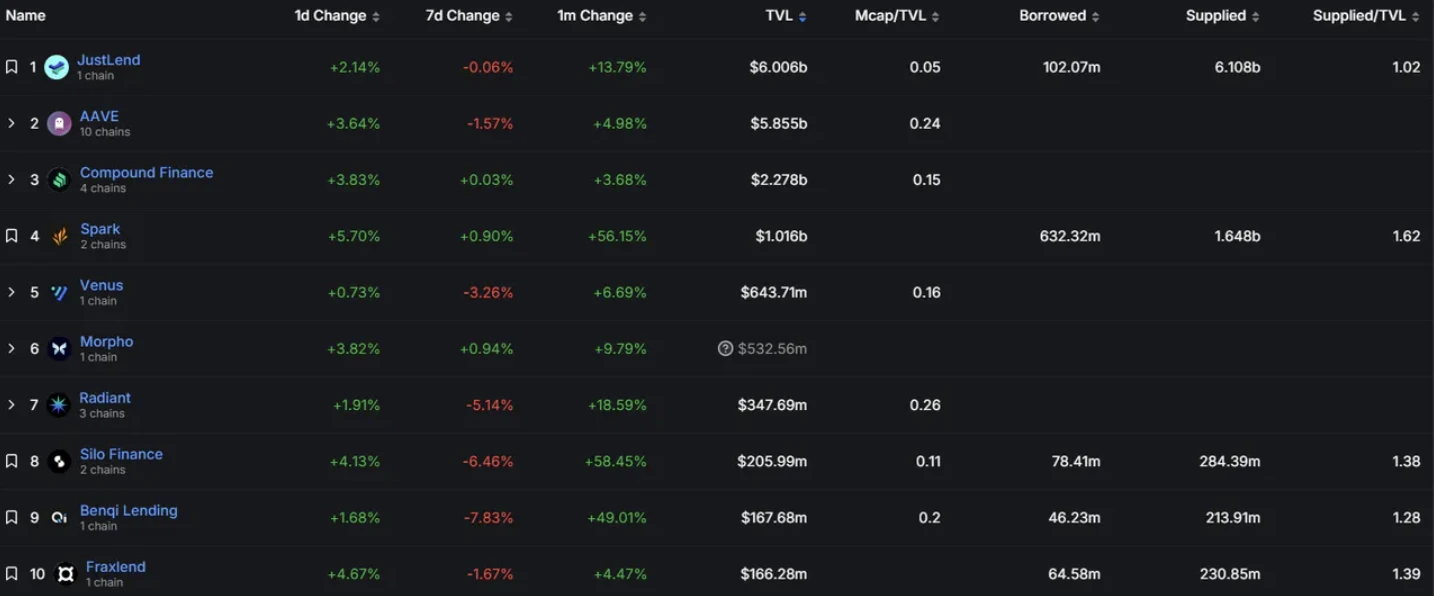This screenshot has height=596, width=1434.
Task: Expand the Compound Finance row
Action: tap(12, 180)
